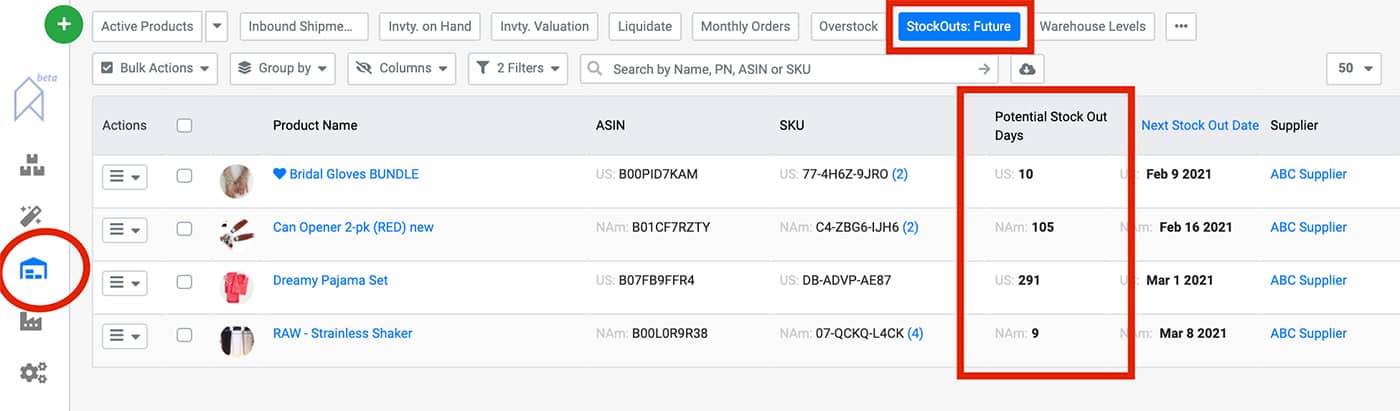Screen dimensions: 1400x411
Task: Open the Columns dropdown
Action: [401, 69]
